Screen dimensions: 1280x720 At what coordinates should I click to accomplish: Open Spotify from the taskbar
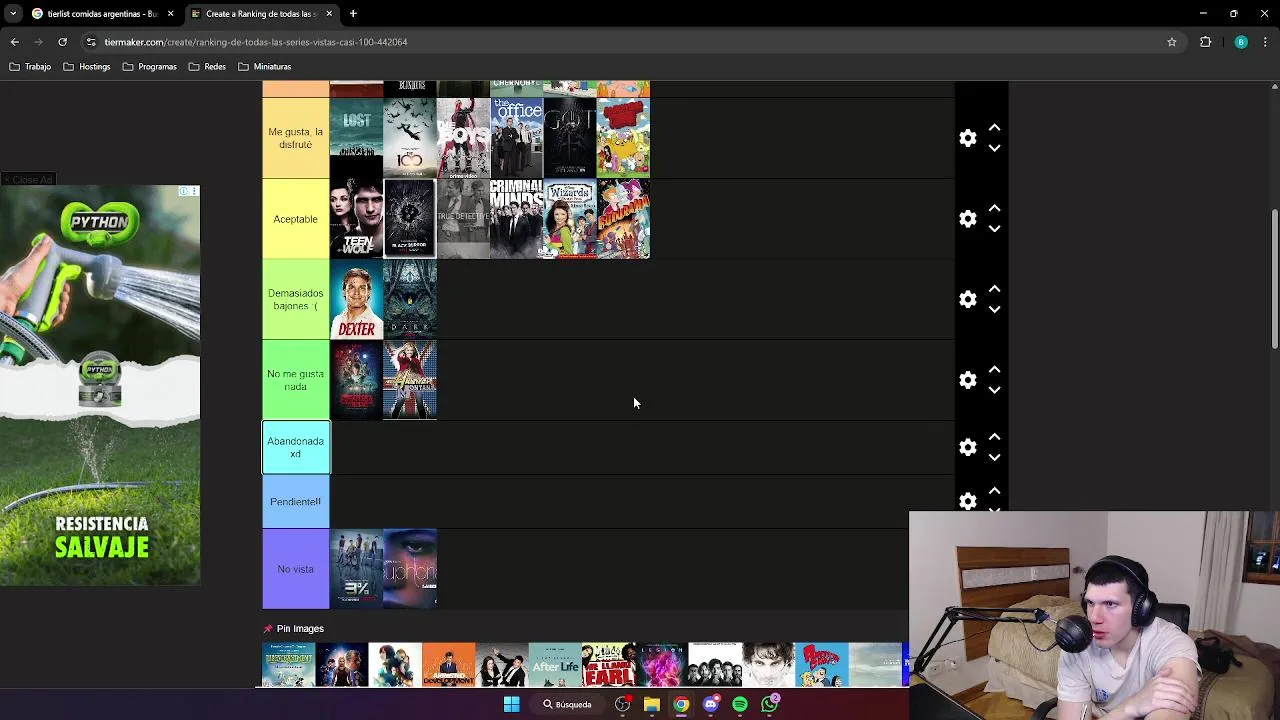[x=740, y=704]
